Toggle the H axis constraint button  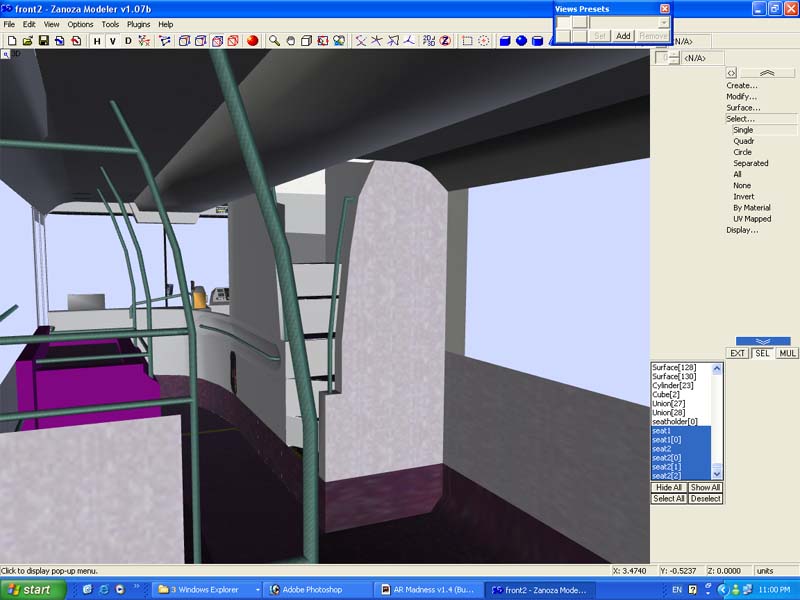pyautogui.click(x=97, y=41)
